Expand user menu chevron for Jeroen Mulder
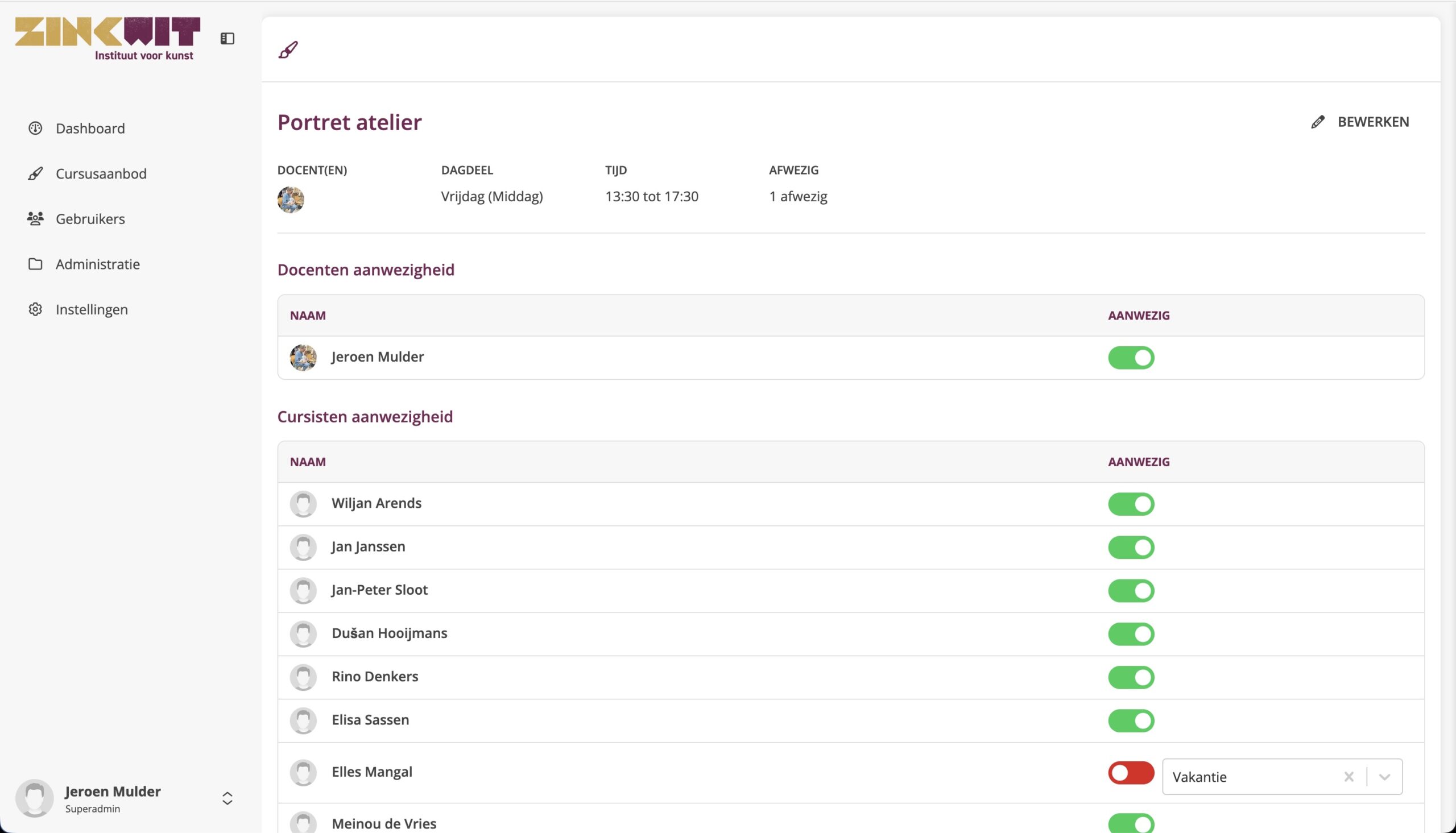Screen dimensions: 1456x833 tap(227, 798)
